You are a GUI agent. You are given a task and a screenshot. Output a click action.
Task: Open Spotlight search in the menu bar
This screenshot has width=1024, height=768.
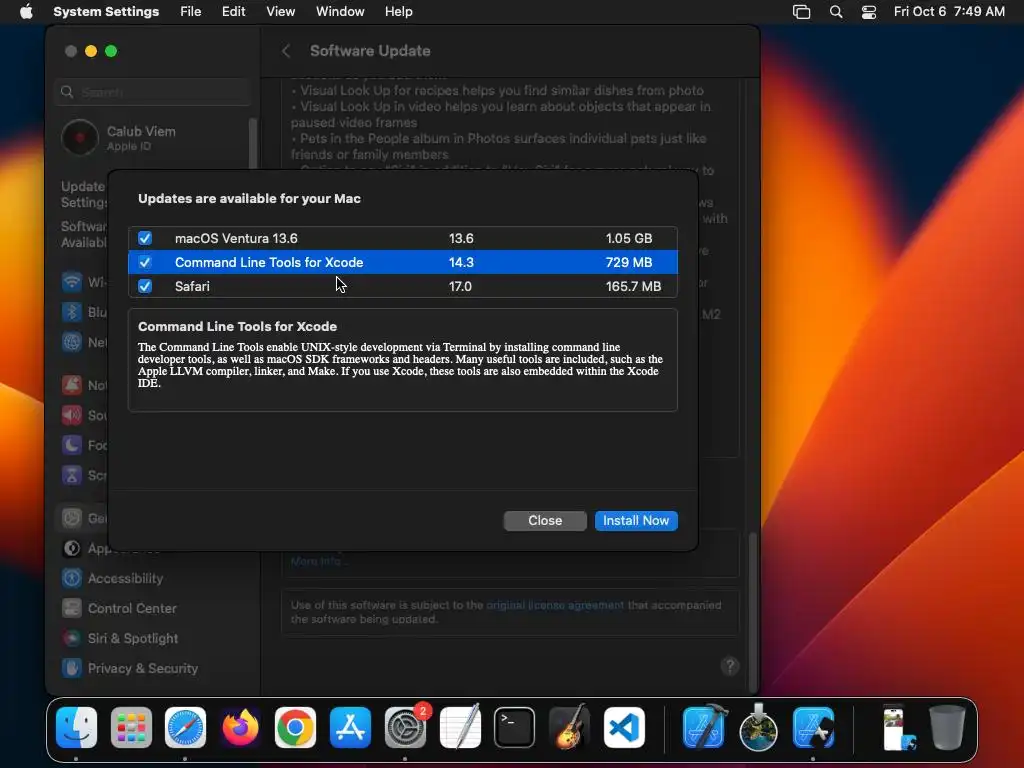(835, 12)
